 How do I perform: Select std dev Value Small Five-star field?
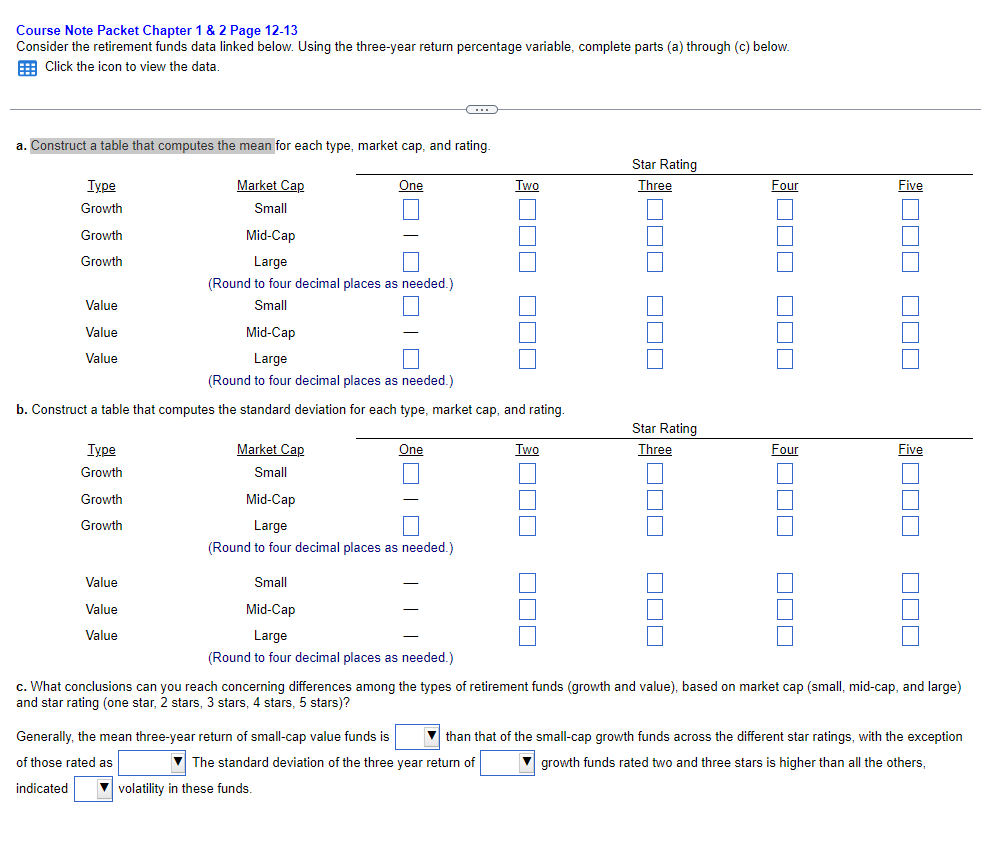click(910, 583)
